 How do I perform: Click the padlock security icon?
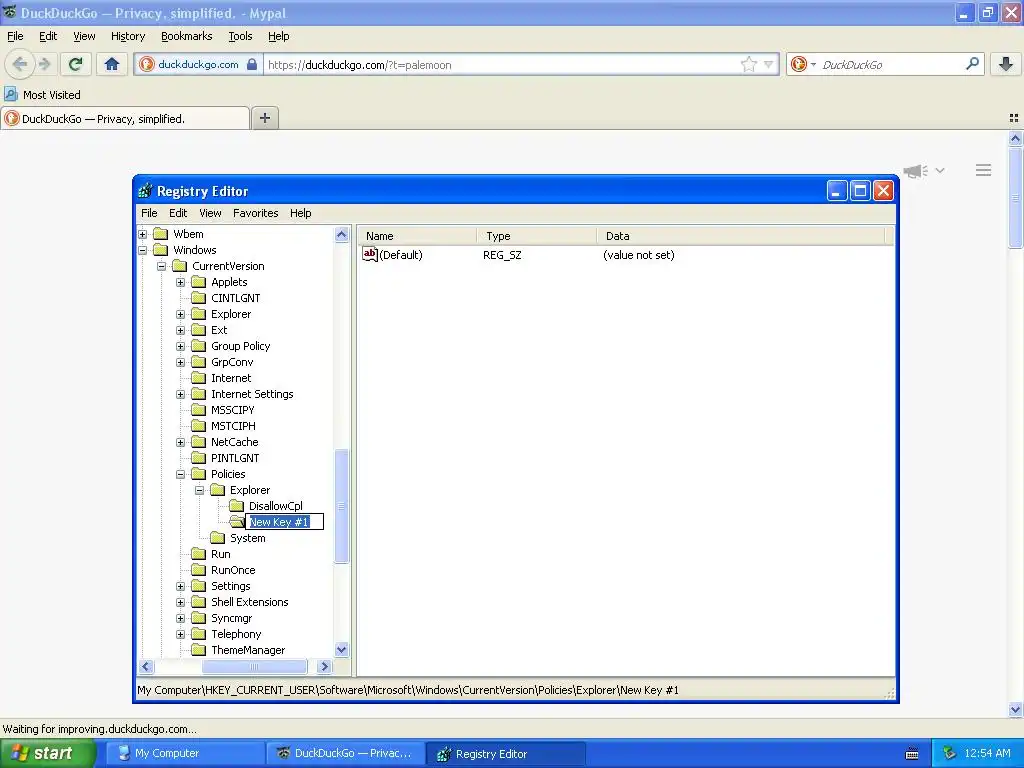pyautogui.click(x=252, y=64)
